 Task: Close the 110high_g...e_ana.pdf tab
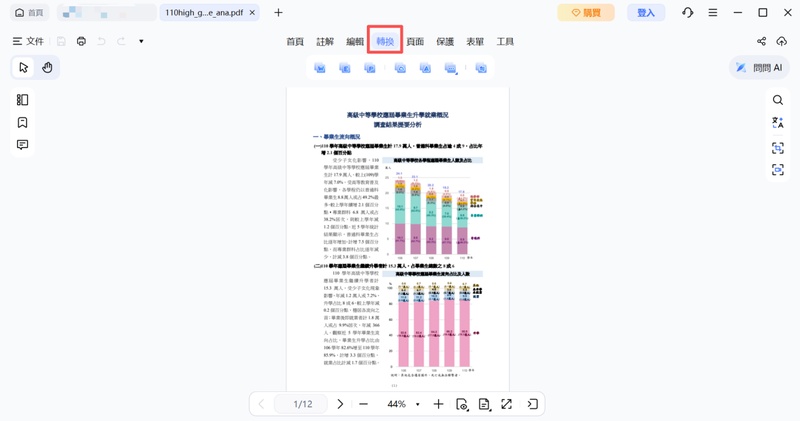(252, 13)
